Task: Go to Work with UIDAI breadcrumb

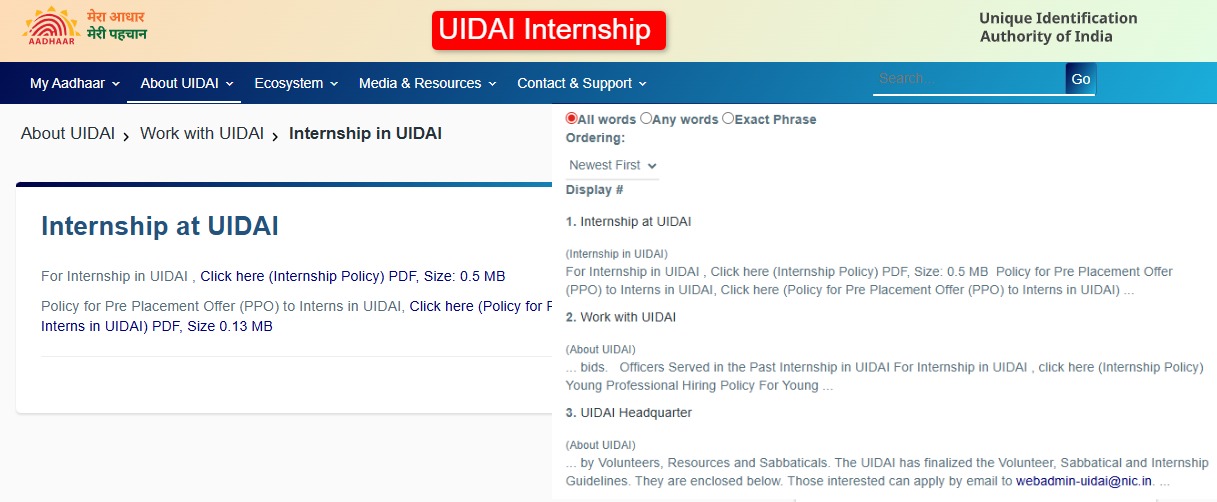Action: point(202,133)
